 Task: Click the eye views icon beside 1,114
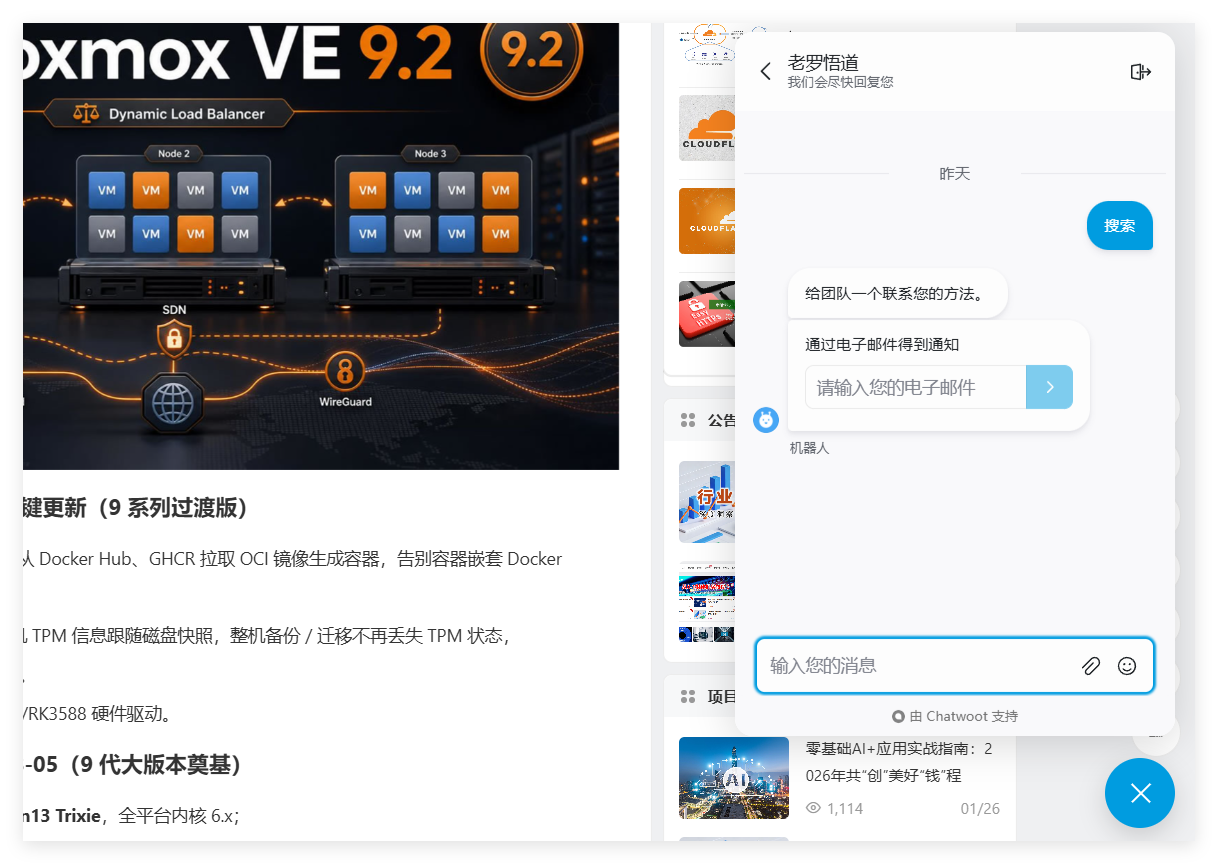click(813, 808)
